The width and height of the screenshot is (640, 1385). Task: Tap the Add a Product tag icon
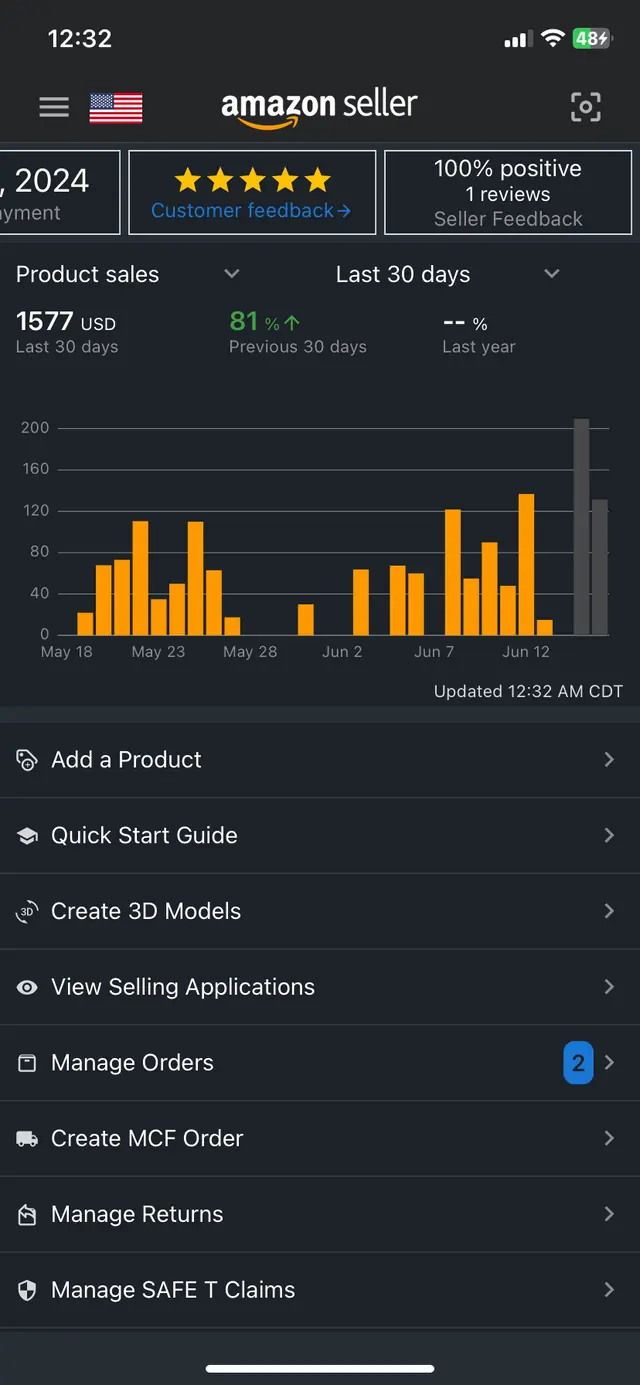click(x=27, y=760)
